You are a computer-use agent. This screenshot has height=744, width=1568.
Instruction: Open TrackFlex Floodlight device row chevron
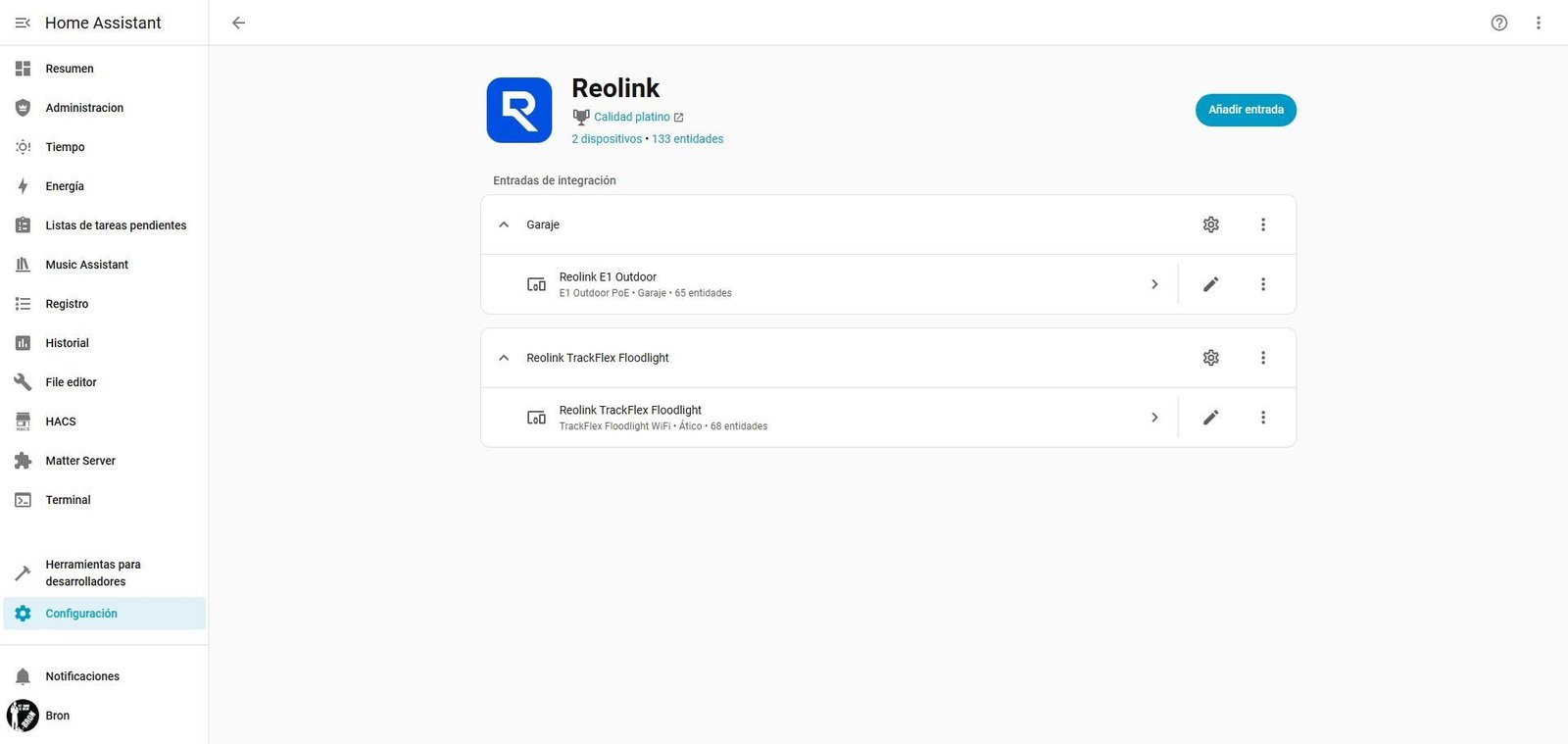pos(1154,418)
